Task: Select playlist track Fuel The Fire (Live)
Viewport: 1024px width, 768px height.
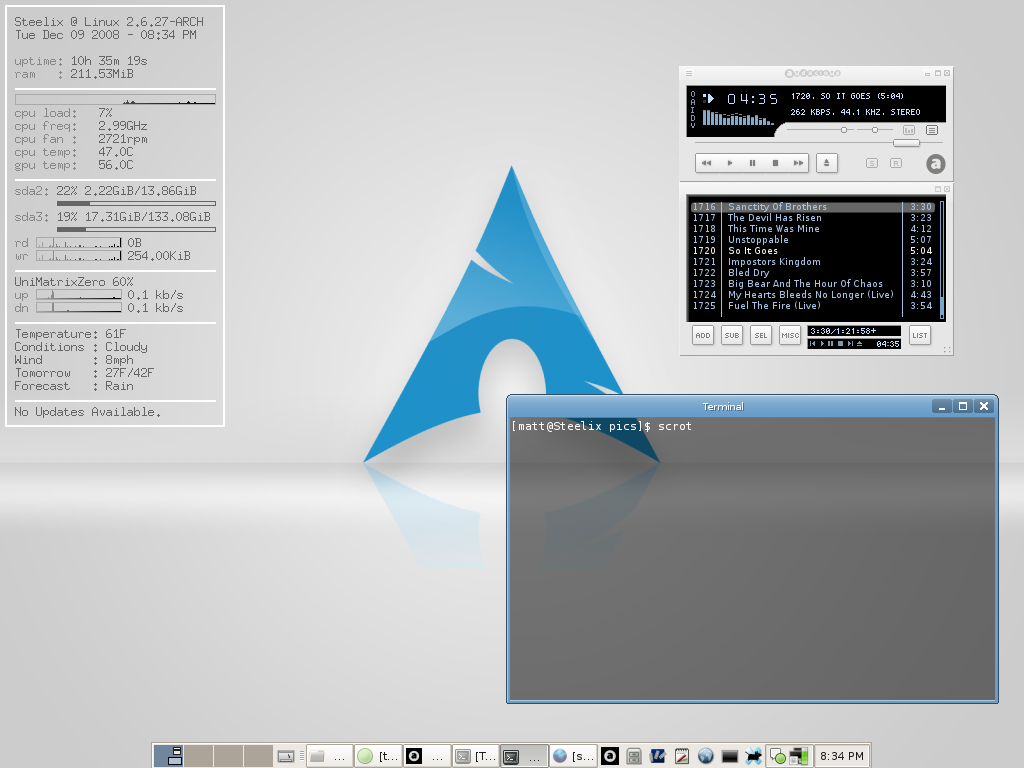Action: (813, 306)
